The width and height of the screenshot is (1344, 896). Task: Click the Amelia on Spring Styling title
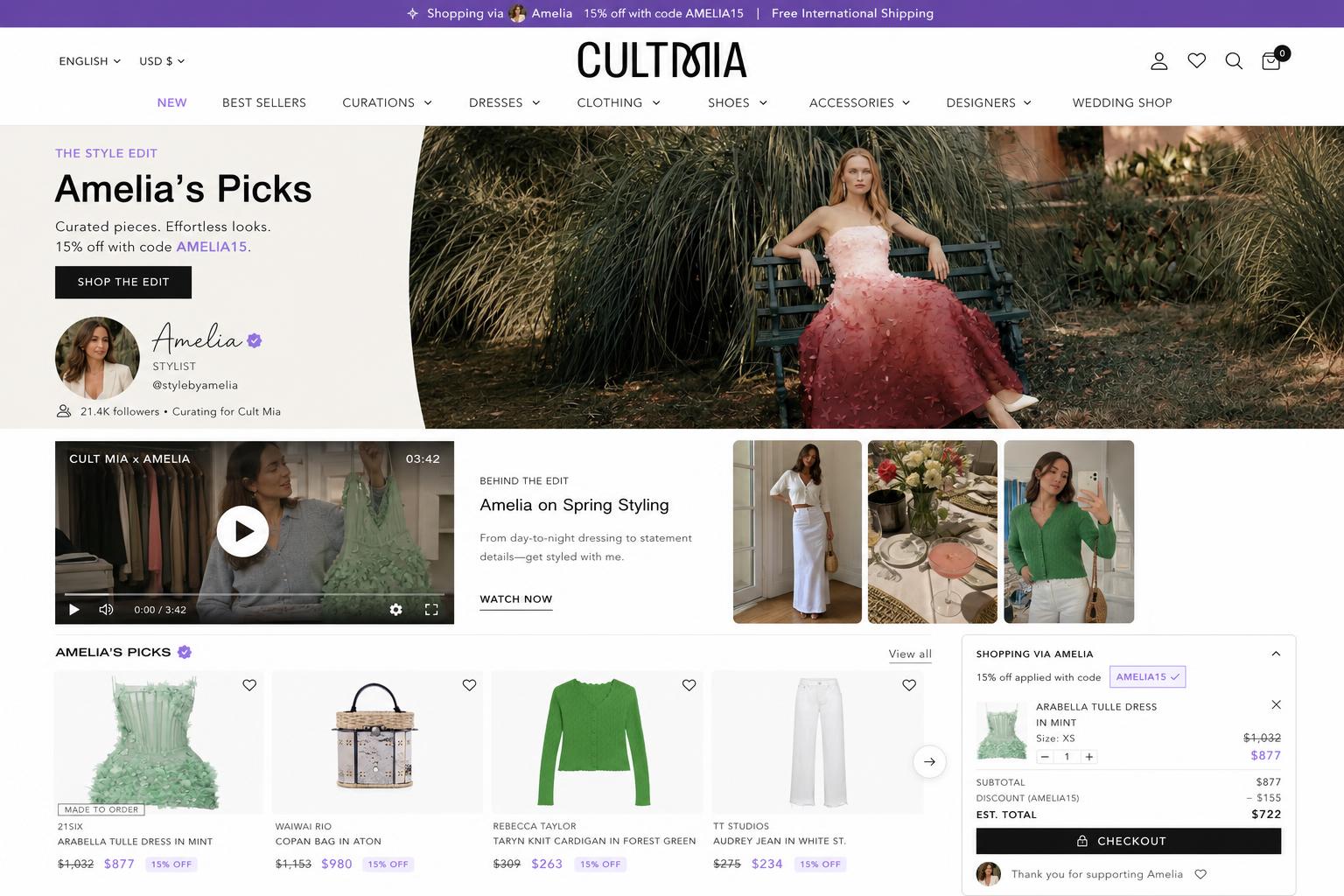point(574,505)
